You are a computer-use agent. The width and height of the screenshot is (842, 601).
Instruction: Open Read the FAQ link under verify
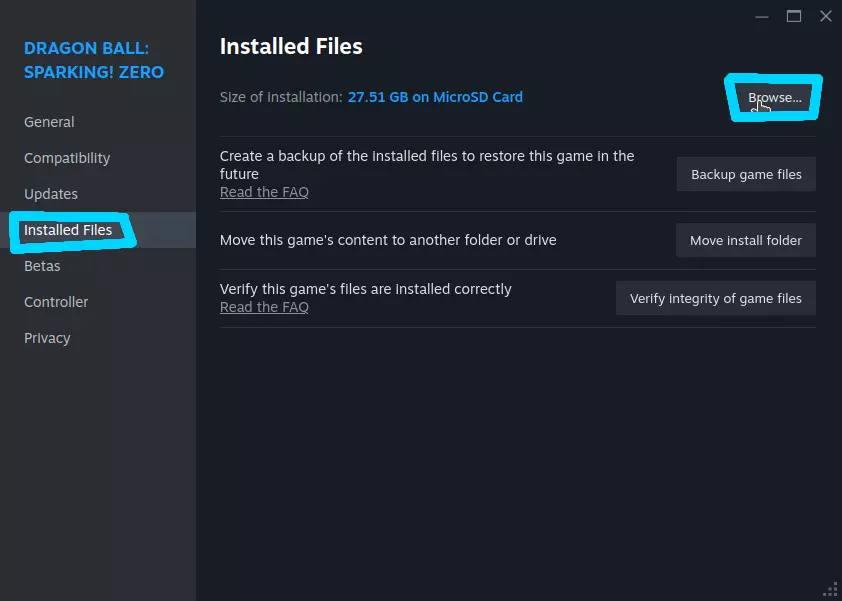point(264,307)
